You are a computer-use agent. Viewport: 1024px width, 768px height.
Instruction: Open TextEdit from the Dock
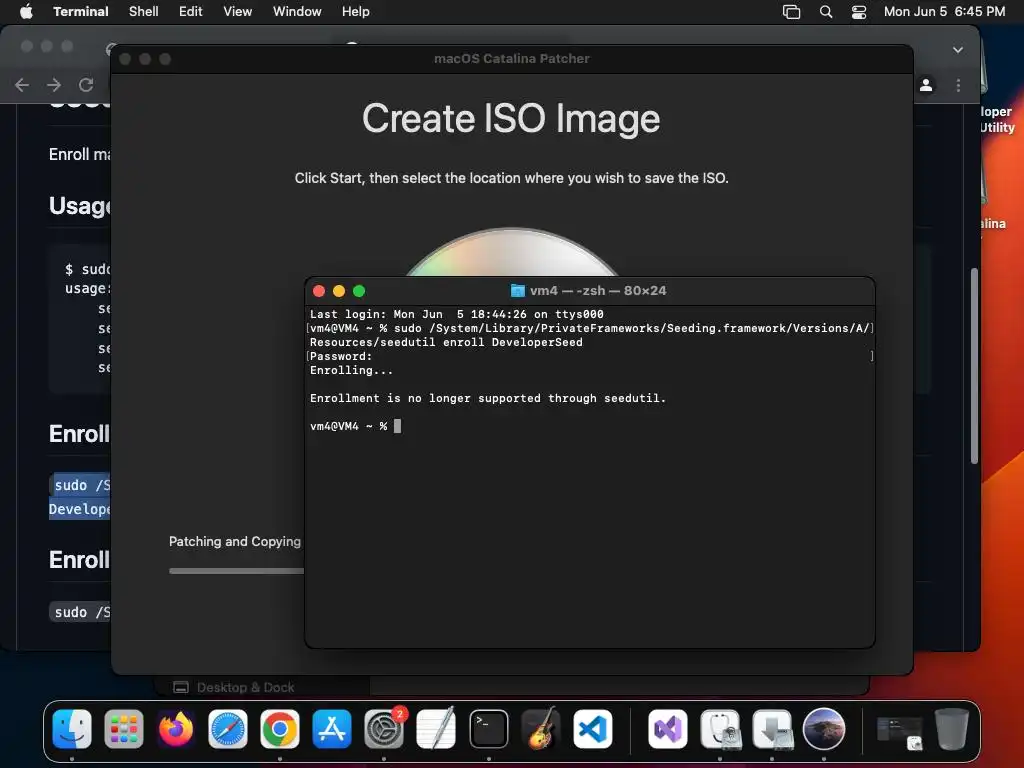(x=436, y=729)
